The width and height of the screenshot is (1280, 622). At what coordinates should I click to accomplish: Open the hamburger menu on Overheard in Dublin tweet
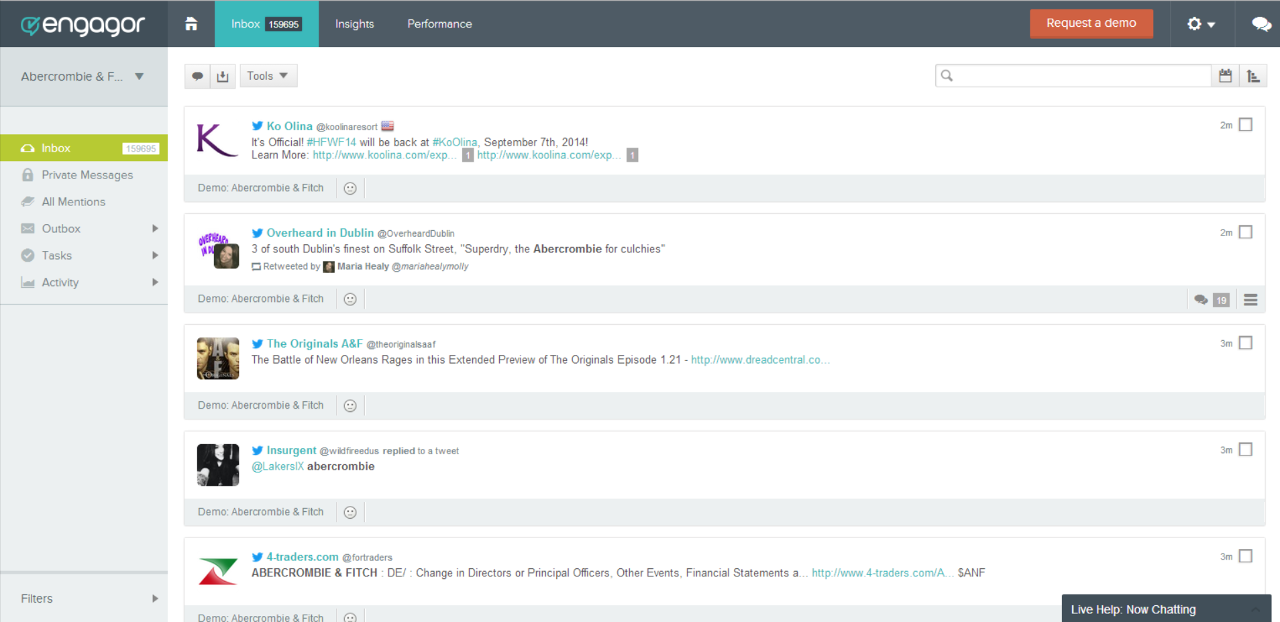[x=1250, y=299]
